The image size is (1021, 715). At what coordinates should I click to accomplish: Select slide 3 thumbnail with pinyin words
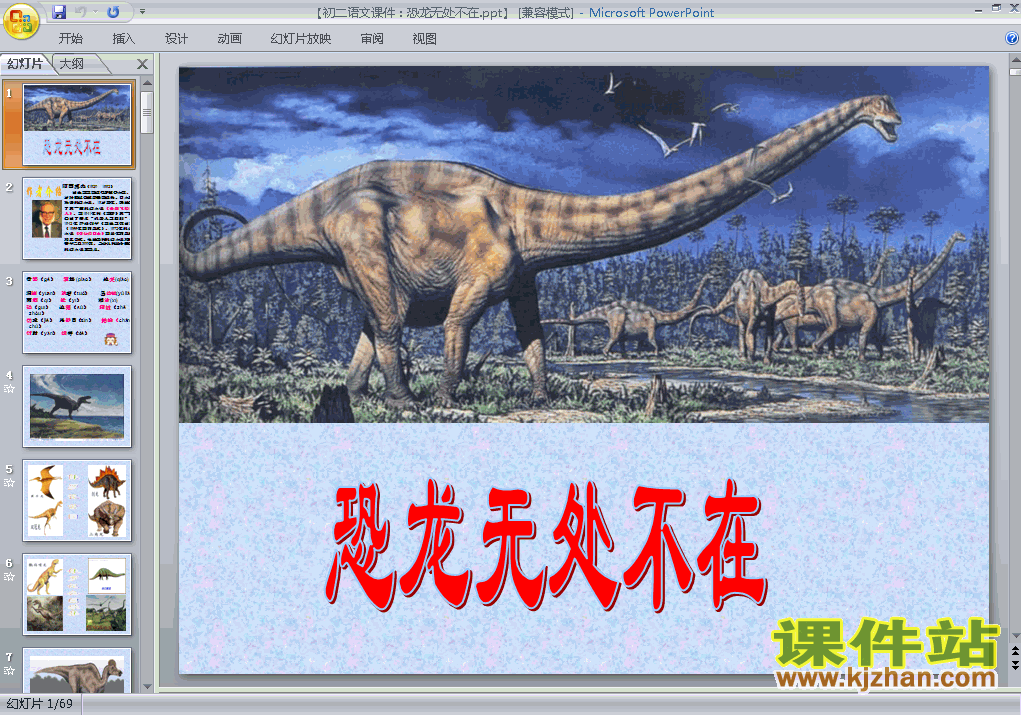click(x=77, y=312)
